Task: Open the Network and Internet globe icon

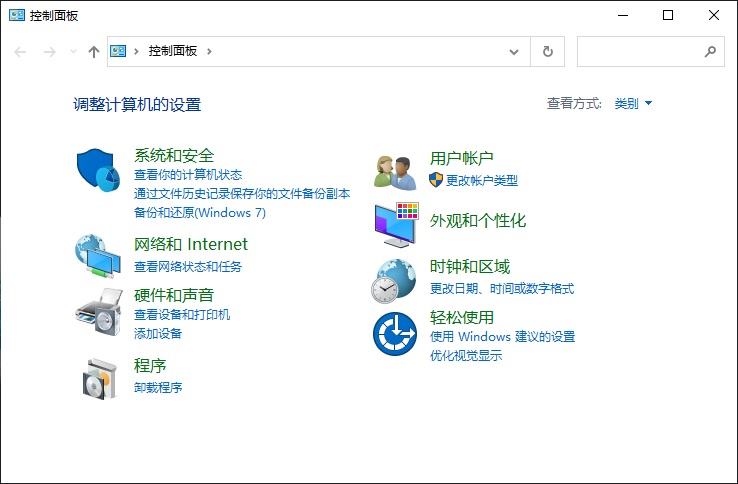Action: point(98,256)
